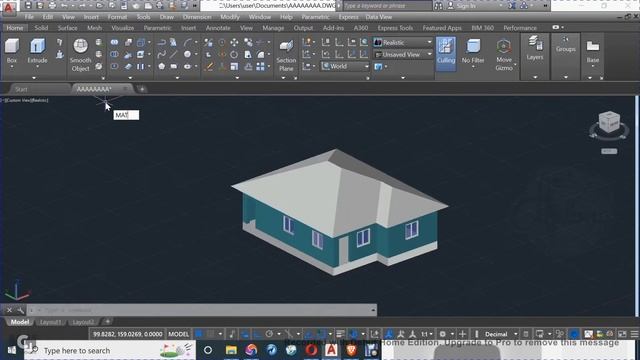Toggle the grid display in status bar
The width and height of the screenshot is (640, 360).
coord(199,334)
